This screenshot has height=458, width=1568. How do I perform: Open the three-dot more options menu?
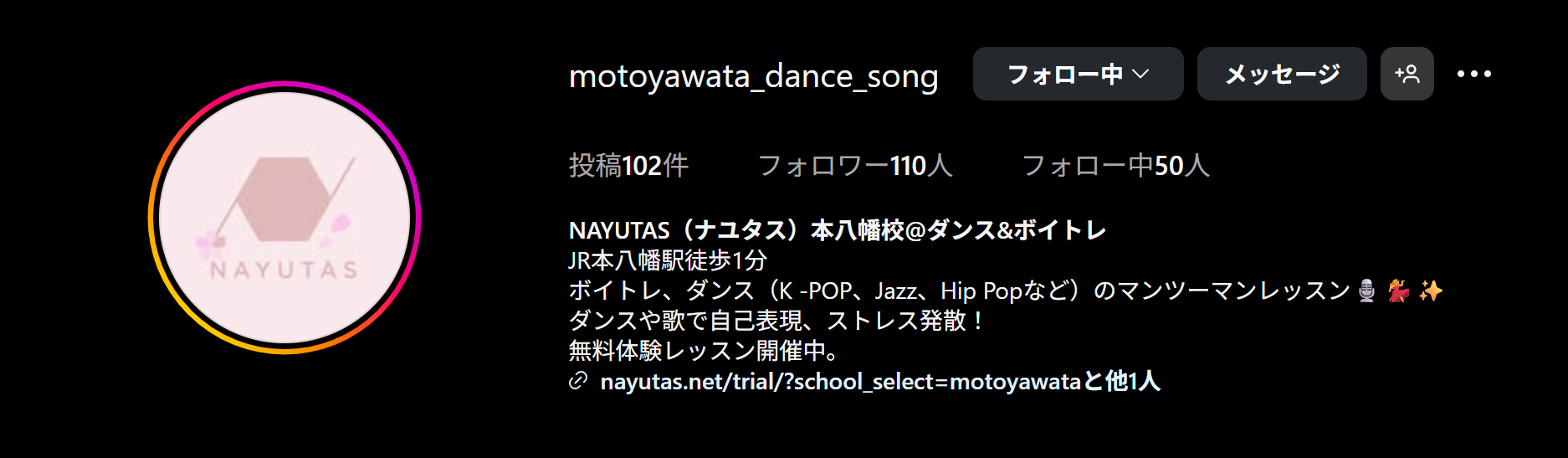[1473, 74]
